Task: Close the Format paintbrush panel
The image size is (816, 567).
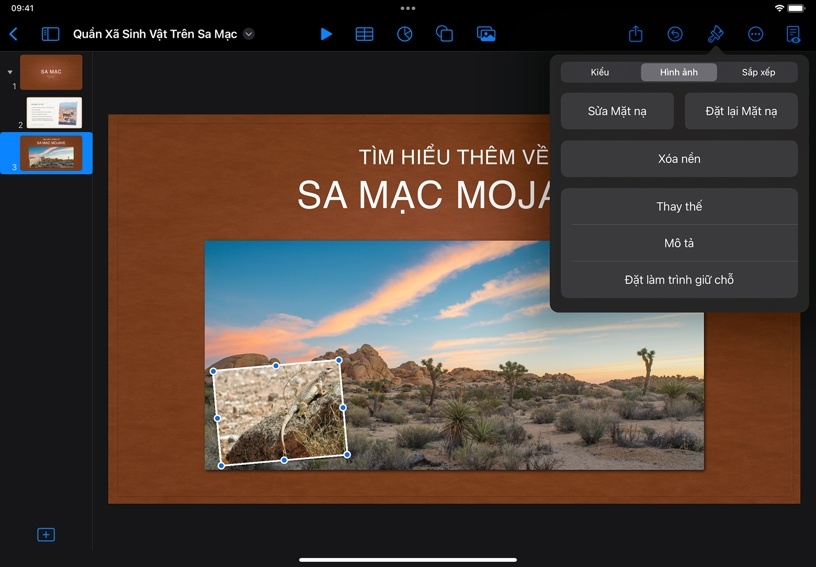Action: (715, 34)
